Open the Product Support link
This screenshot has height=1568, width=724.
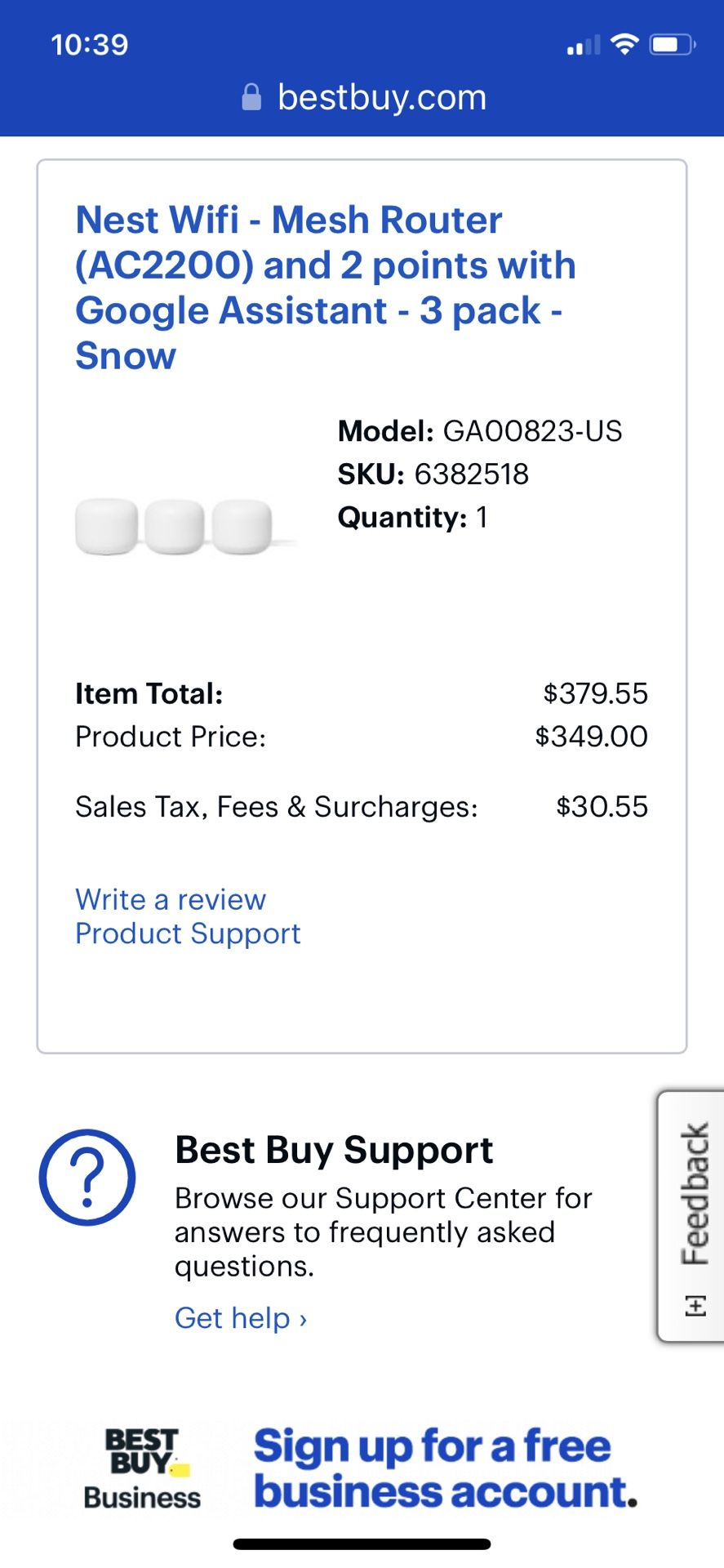(188, 933)
